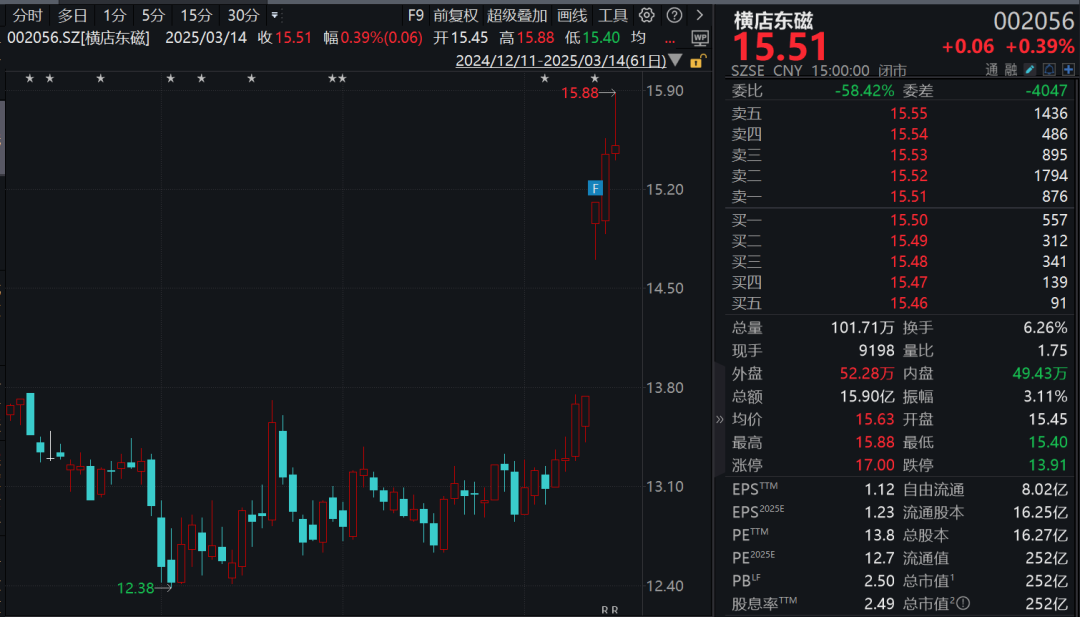Image resolution: width=1080 pixels, height=617 pixels.
Task: Toggle the date range lock icon
Action: pos(697,61)
